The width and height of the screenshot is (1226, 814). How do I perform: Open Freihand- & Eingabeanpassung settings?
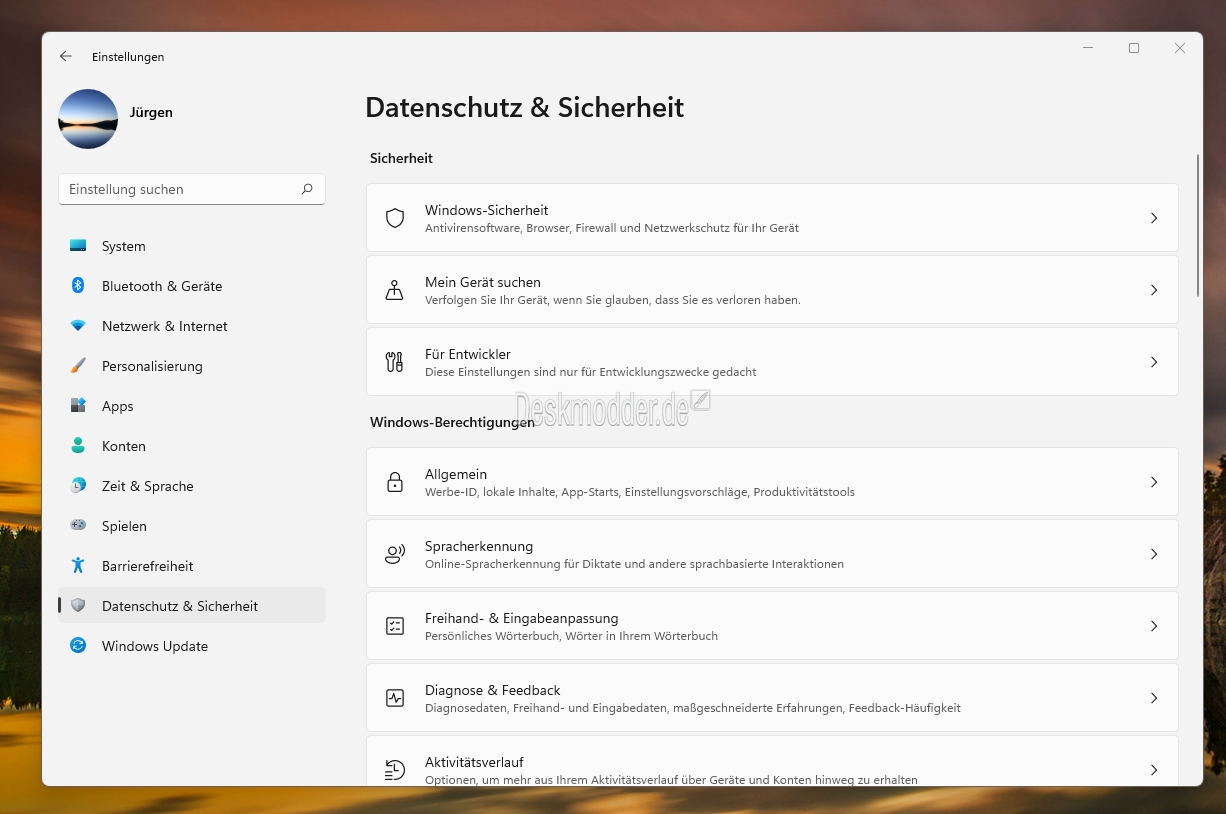click(772, 626)
